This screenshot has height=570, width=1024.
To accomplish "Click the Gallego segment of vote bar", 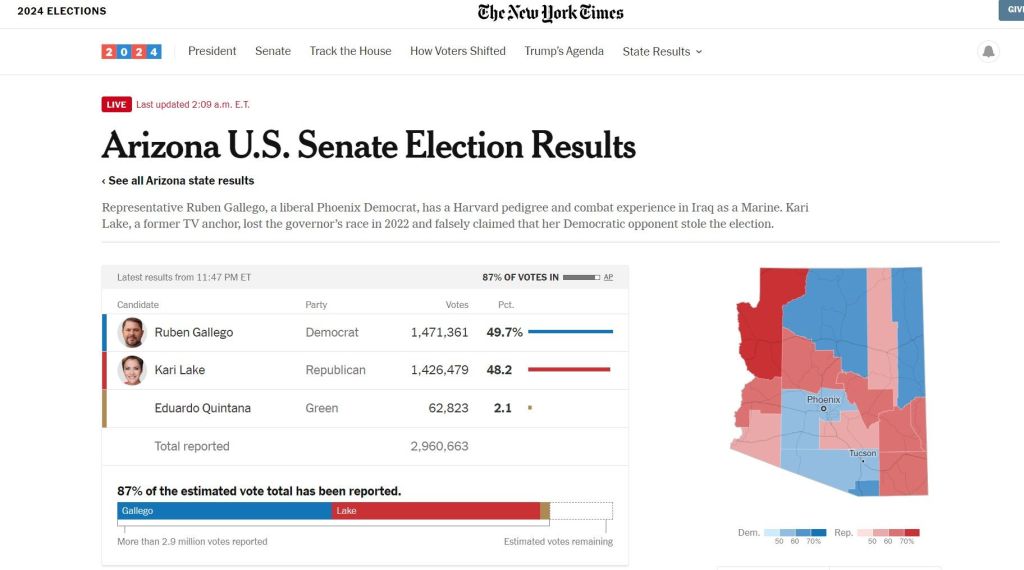I will click(x=224, y=511).
